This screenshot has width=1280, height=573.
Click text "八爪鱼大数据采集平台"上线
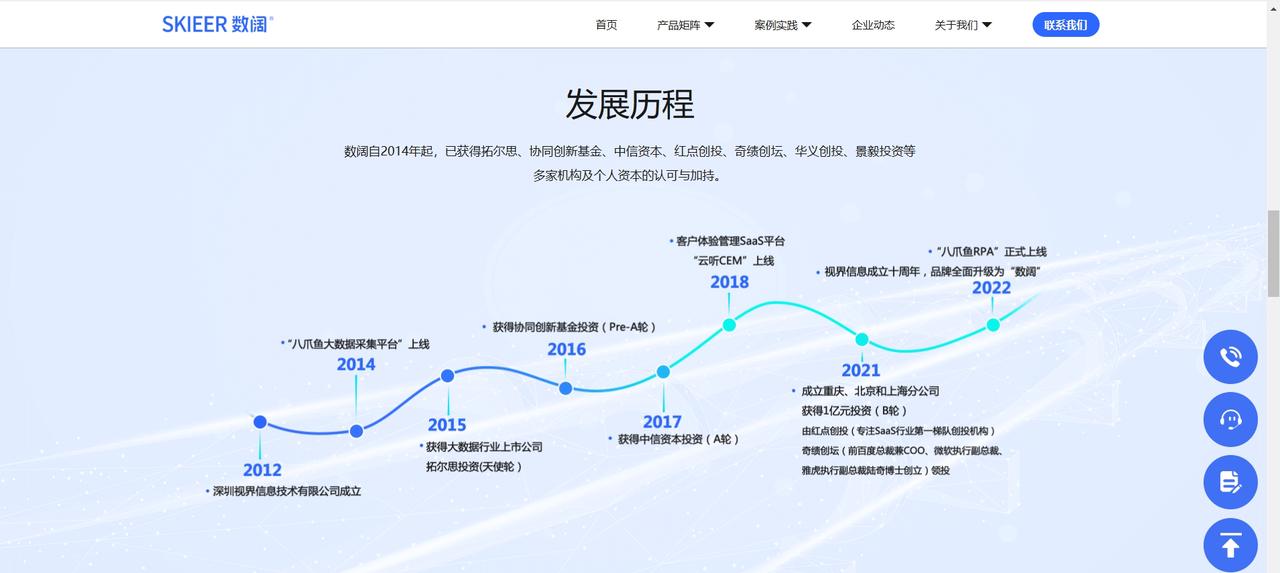(x=358, y=344)
